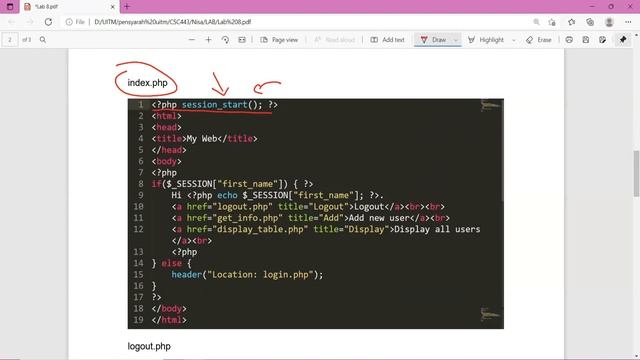The width and height of the screenshot is (640, 360).
Task: Edit the PDF page number field
Action: 10,40
